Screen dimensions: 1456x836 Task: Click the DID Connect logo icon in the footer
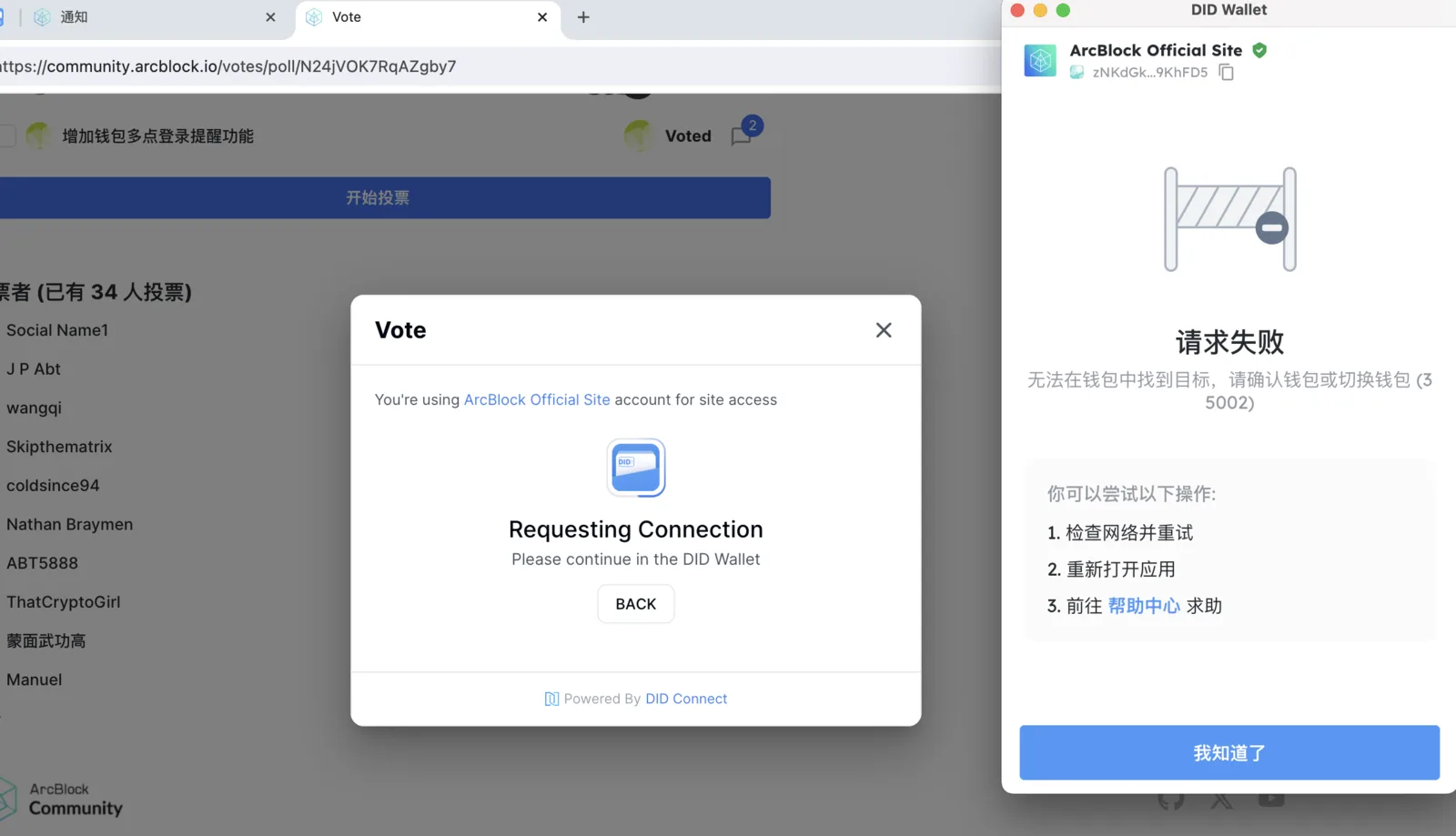551,699
